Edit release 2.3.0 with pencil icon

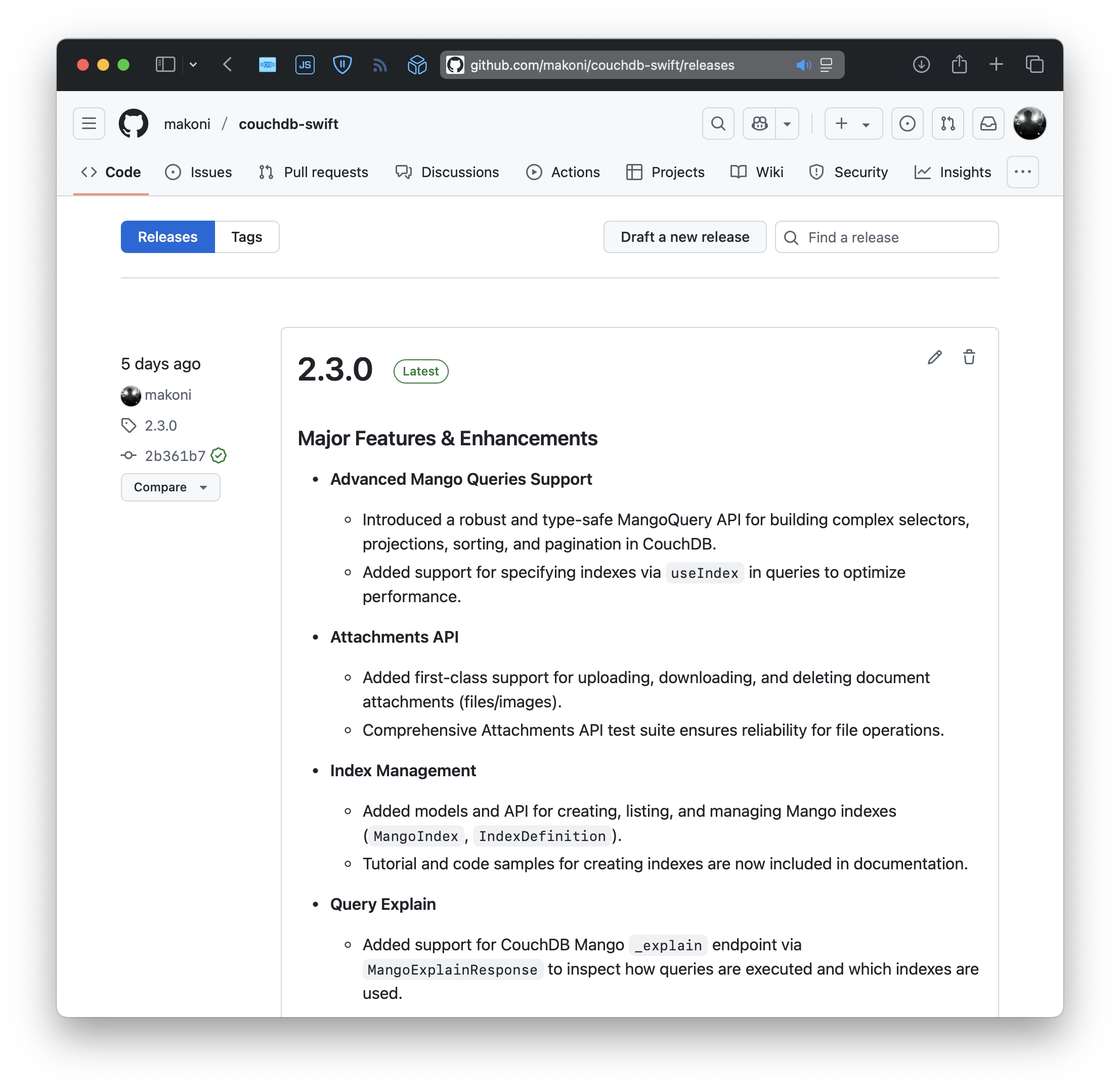tap(934, 357)
